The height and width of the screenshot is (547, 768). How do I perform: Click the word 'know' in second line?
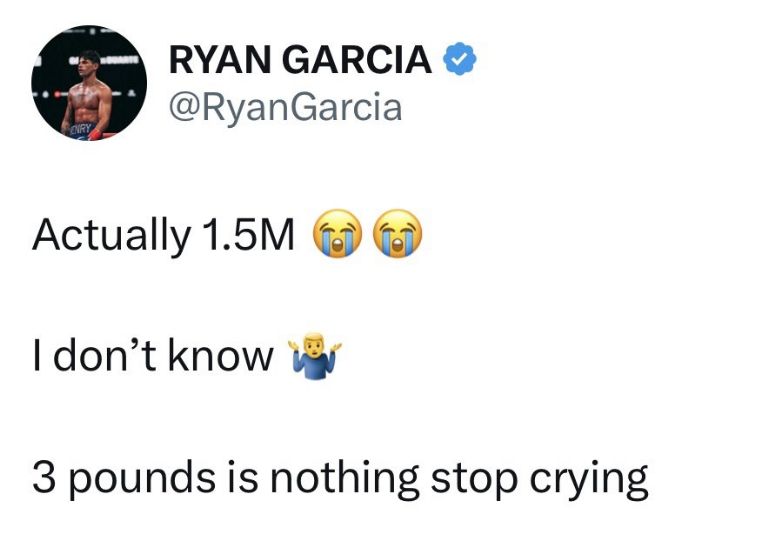221,356
